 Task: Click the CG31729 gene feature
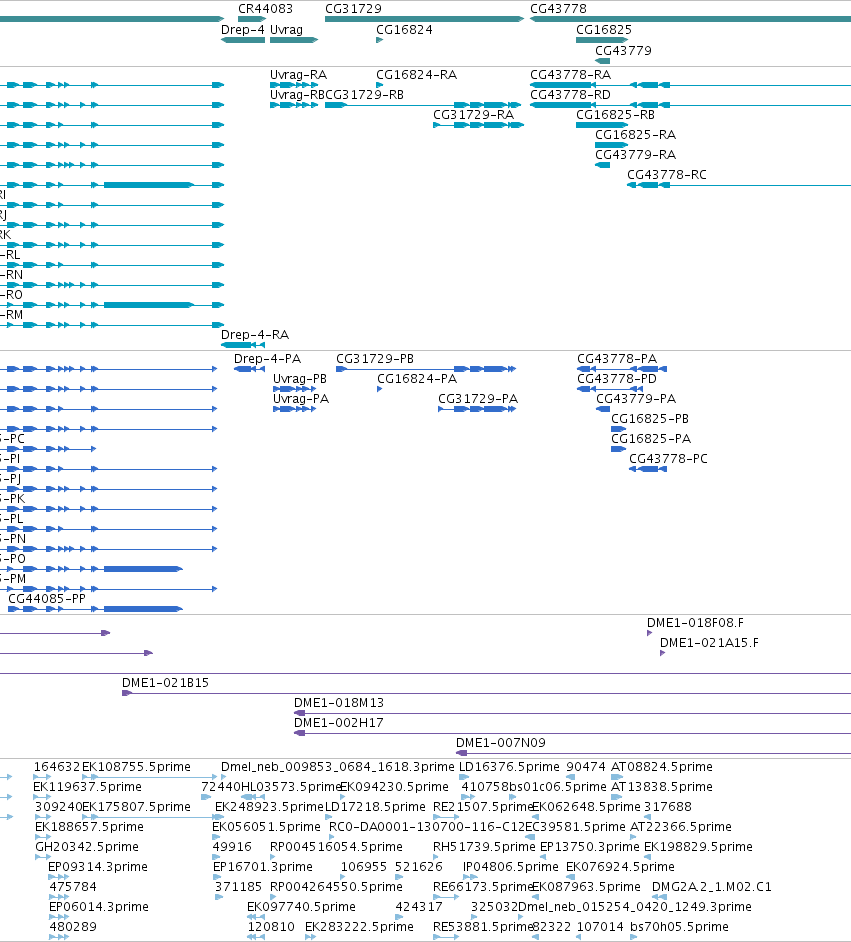[x=424, y=19]
